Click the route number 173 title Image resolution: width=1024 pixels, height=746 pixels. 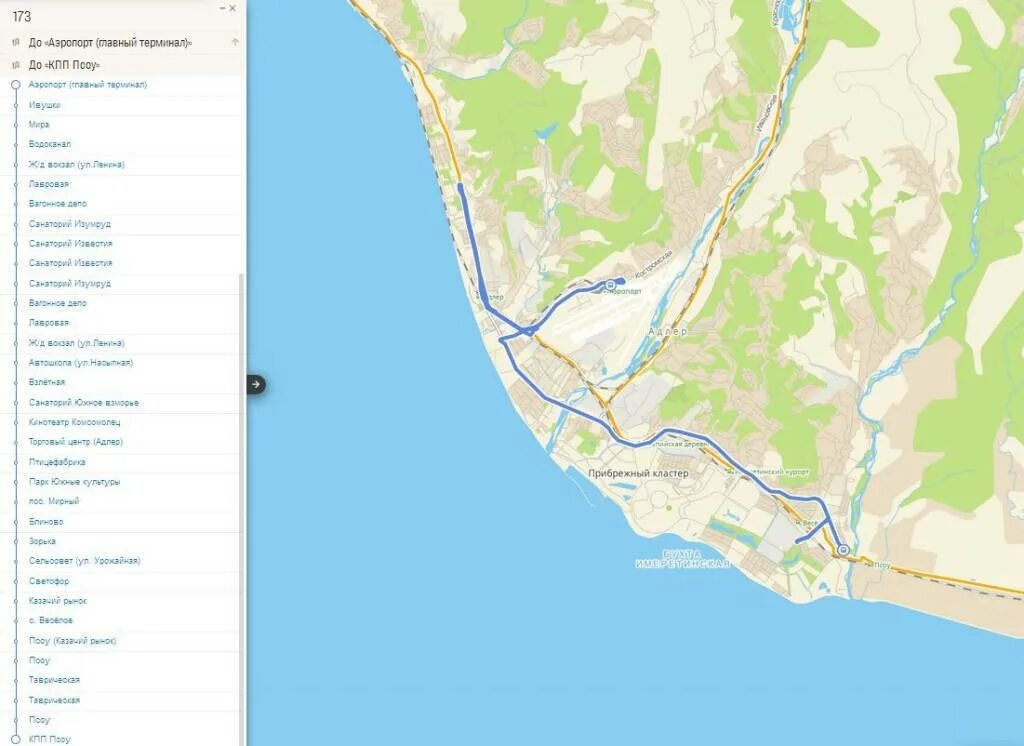[22, 16]
